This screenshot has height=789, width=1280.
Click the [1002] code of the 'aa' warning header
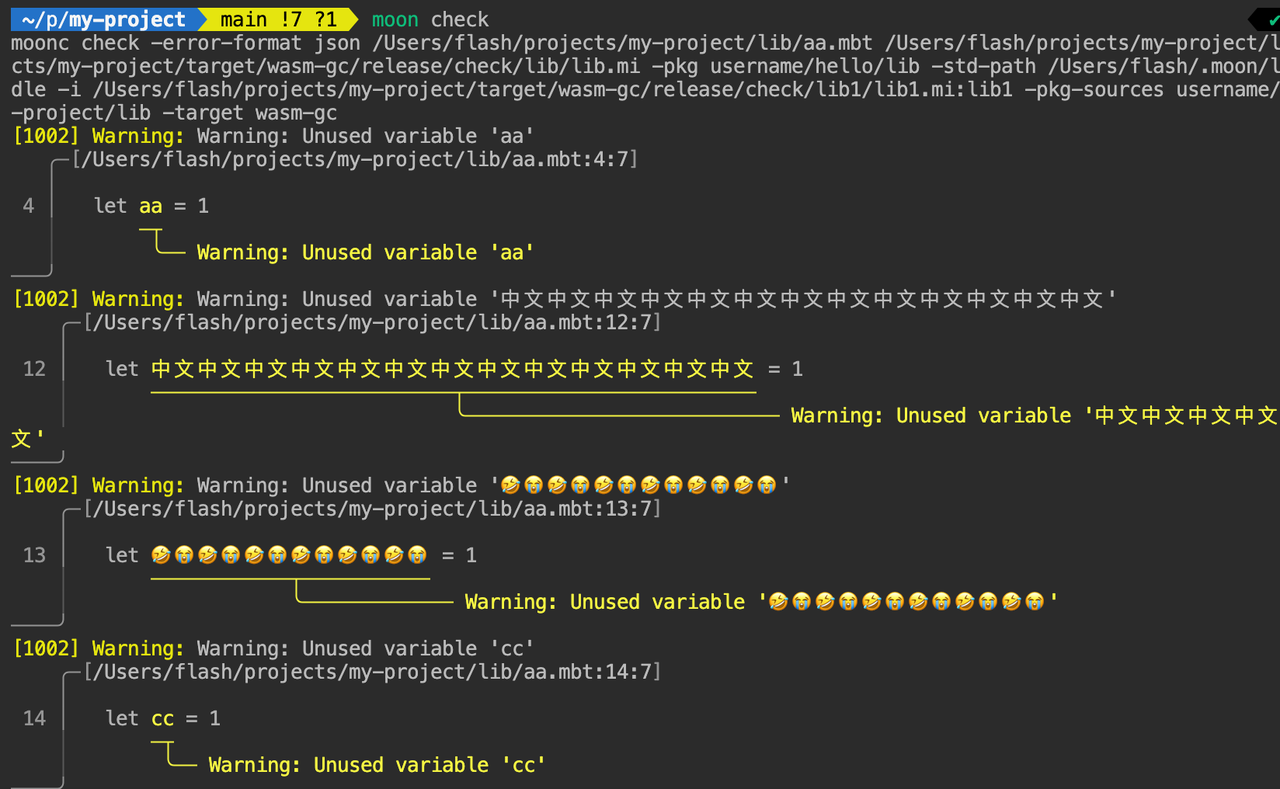45,136
